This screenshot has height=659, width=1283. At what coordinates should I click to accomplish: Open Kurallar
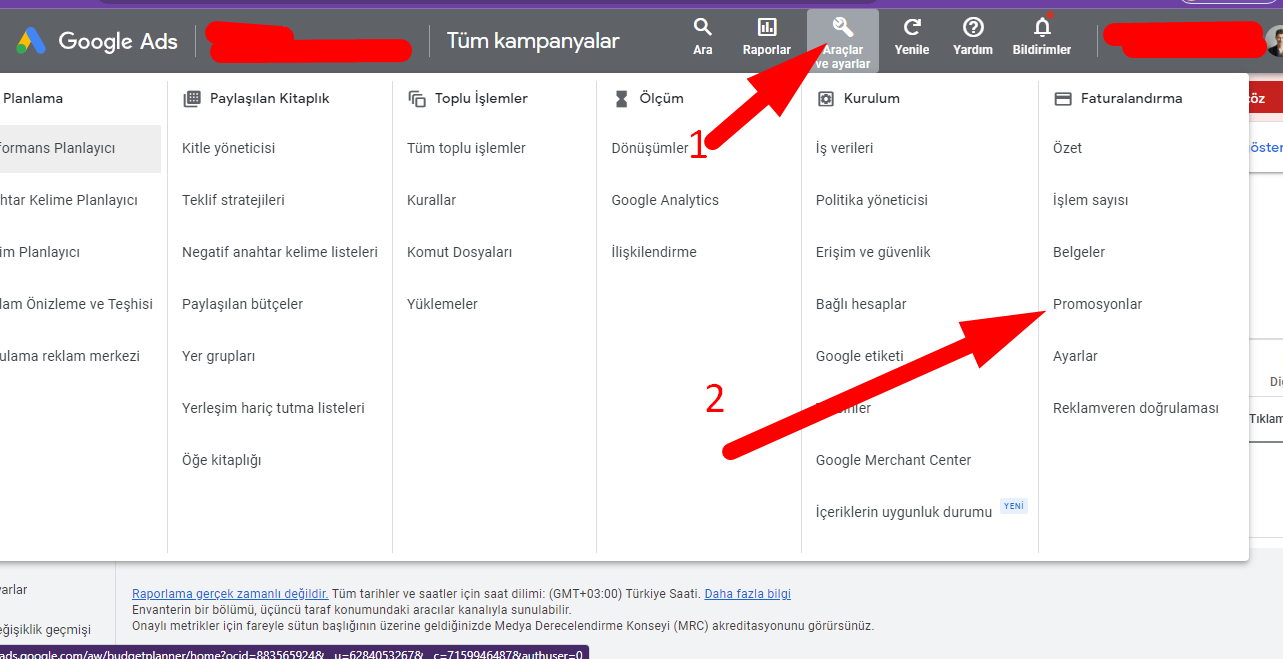(x=431, y=200)
